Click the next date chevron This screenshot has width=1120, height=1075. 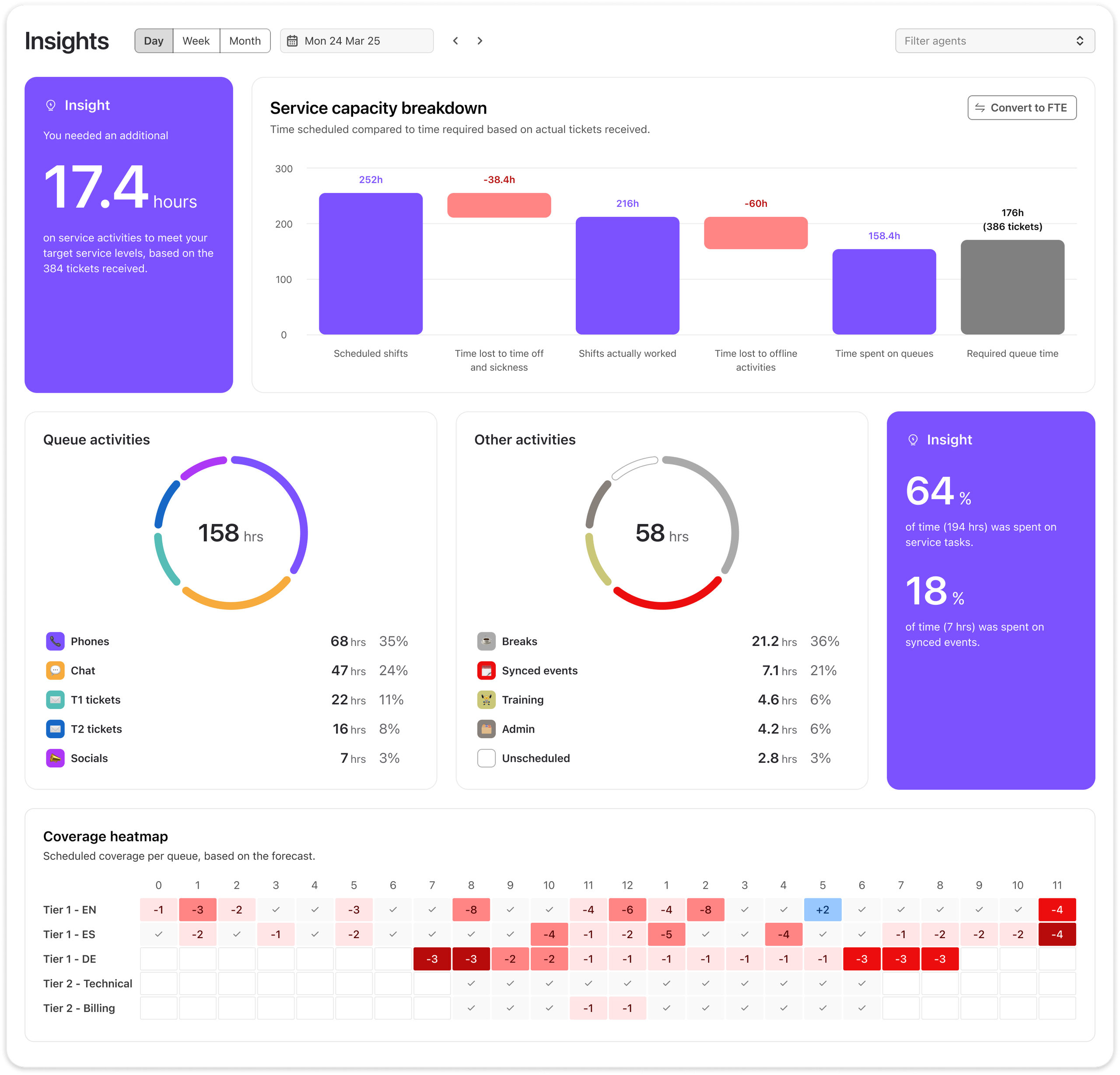coord(479,41)
